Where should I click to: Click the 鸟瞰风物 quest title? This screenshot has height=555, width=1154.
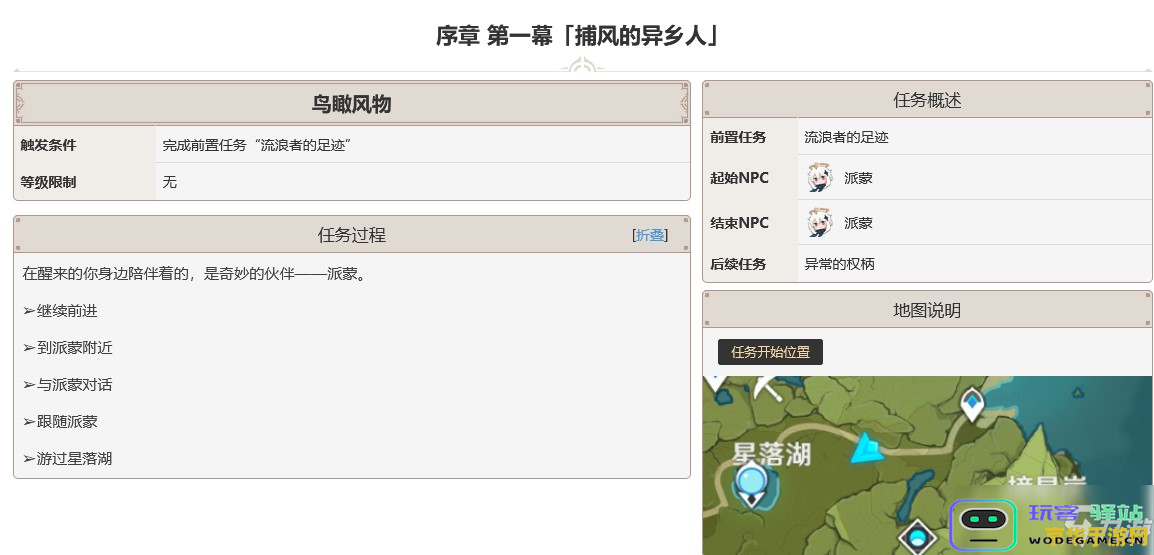coord(351,104)
